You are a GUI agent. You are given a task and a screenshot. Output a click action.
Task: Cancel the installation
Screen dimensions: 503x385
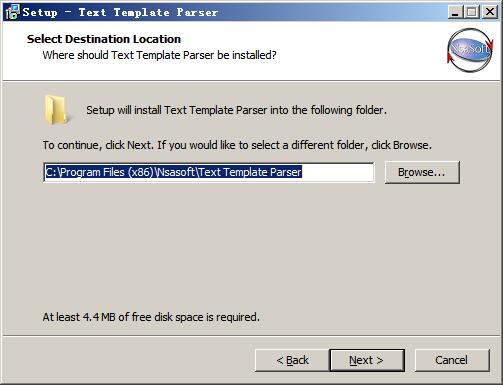452,360
